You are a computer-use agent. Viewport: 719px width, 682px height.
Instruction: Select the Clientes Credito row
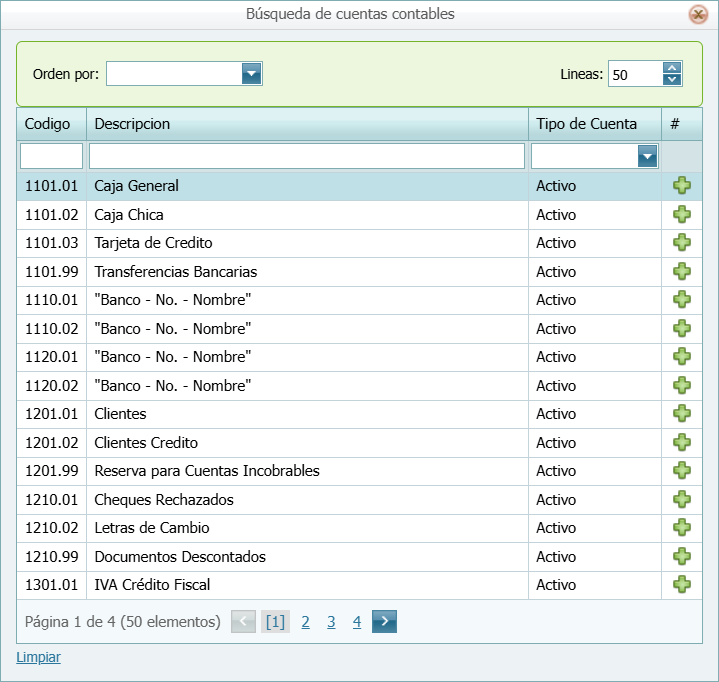[360, 443]
